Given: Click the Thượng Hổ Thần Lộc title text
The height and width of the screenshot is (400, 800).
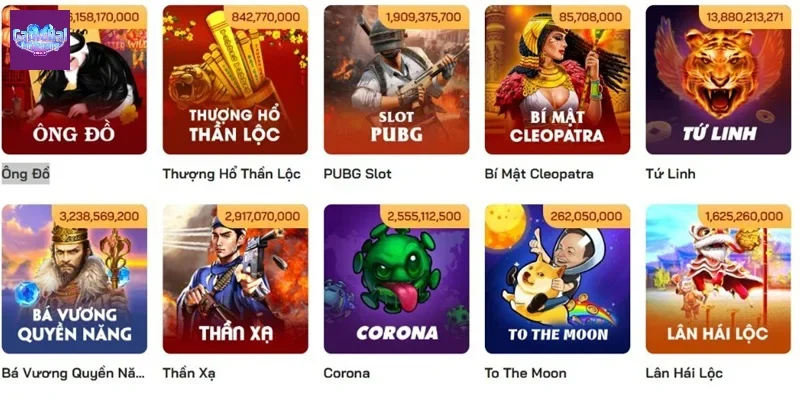Looking at the screenshot, I should click(232, 174).
